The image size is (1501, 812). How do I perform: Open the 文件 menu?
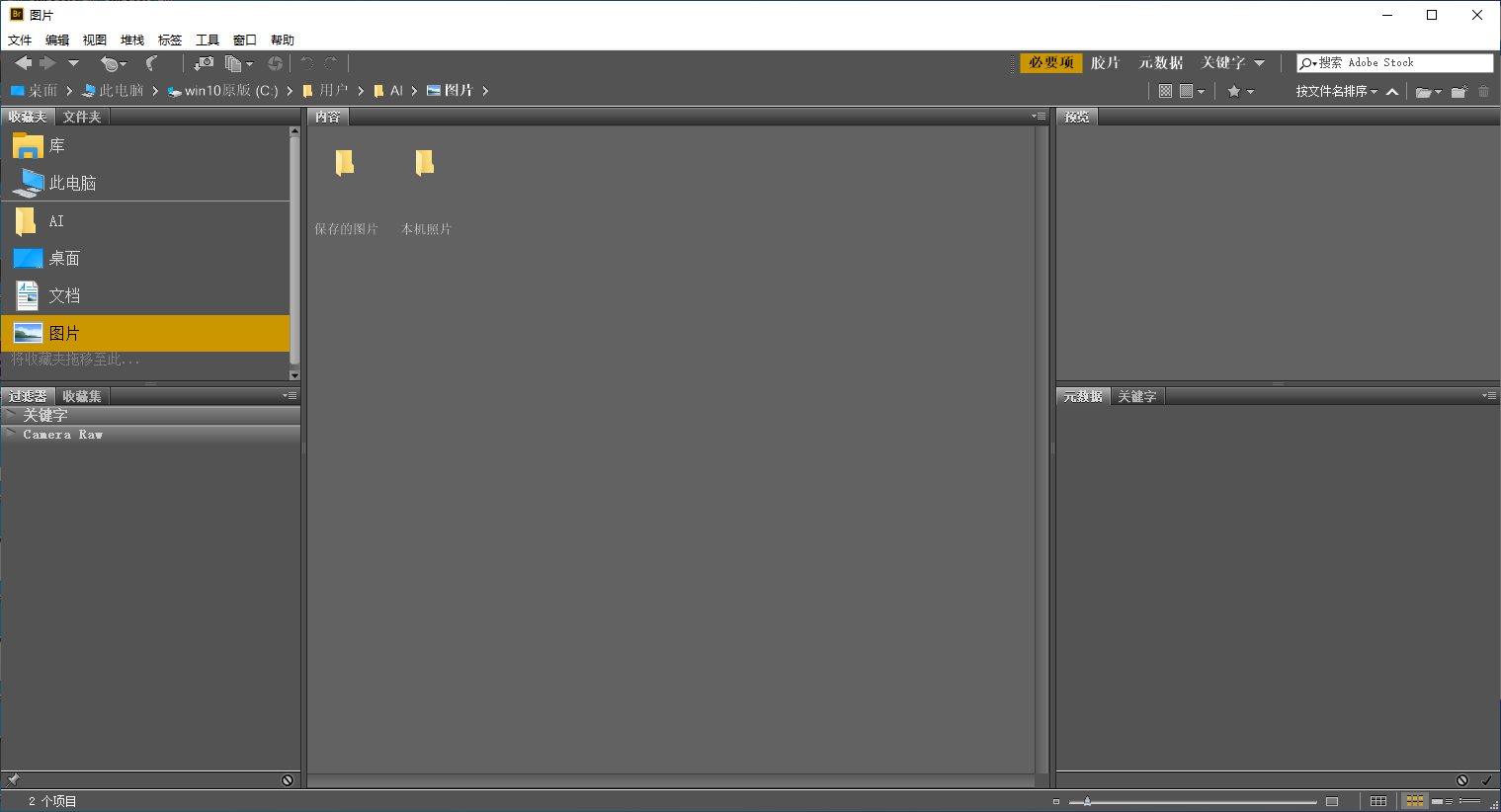(20, 40)
